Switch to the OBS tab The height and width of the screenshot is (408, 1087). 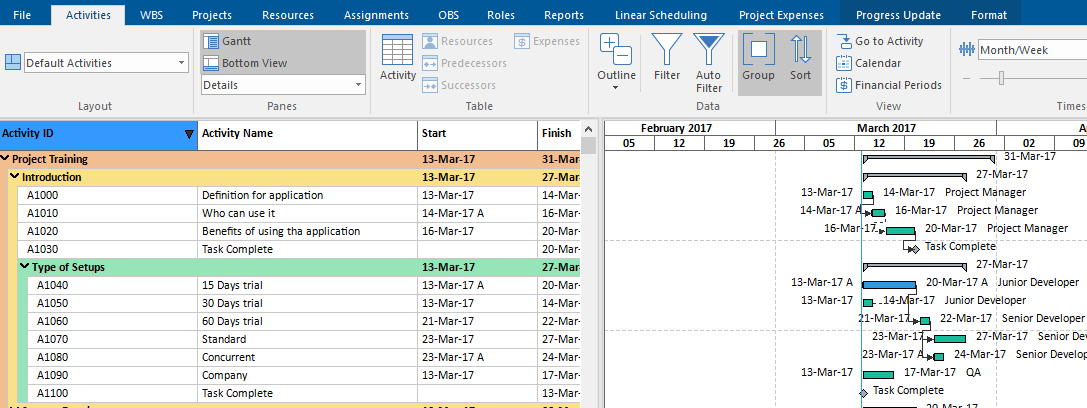[449, 15]
